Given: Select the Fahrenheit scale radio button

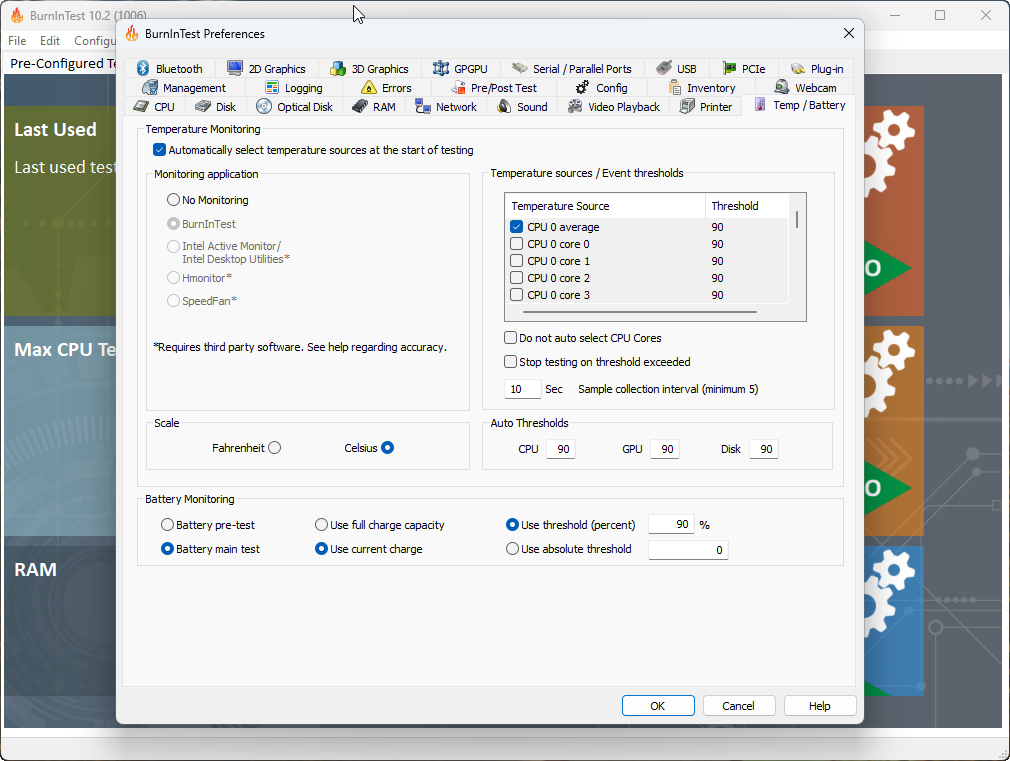Looking at the screenshot, I should click(x=274, y=448).
